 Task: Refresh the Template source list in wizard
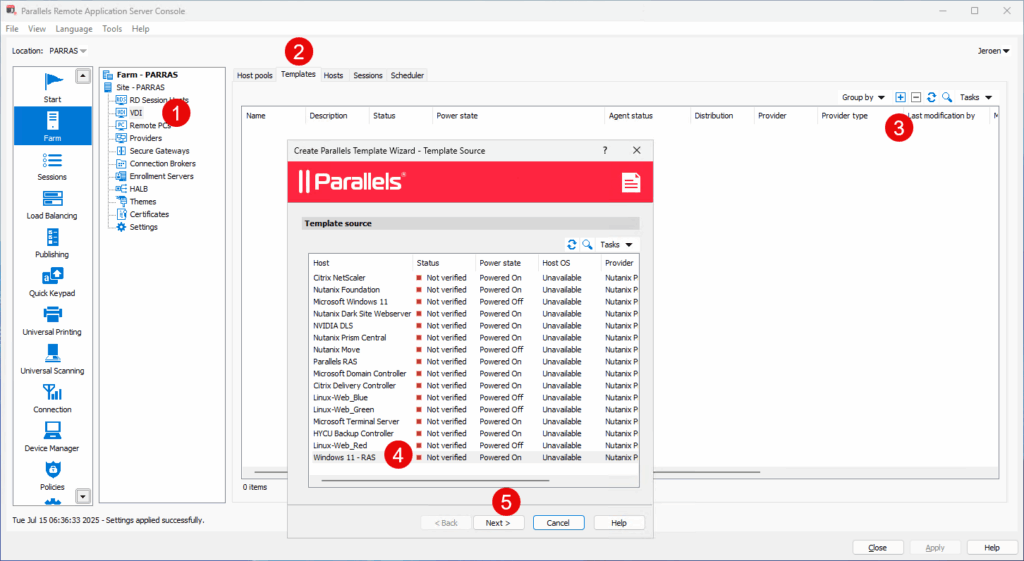(571, 244)
